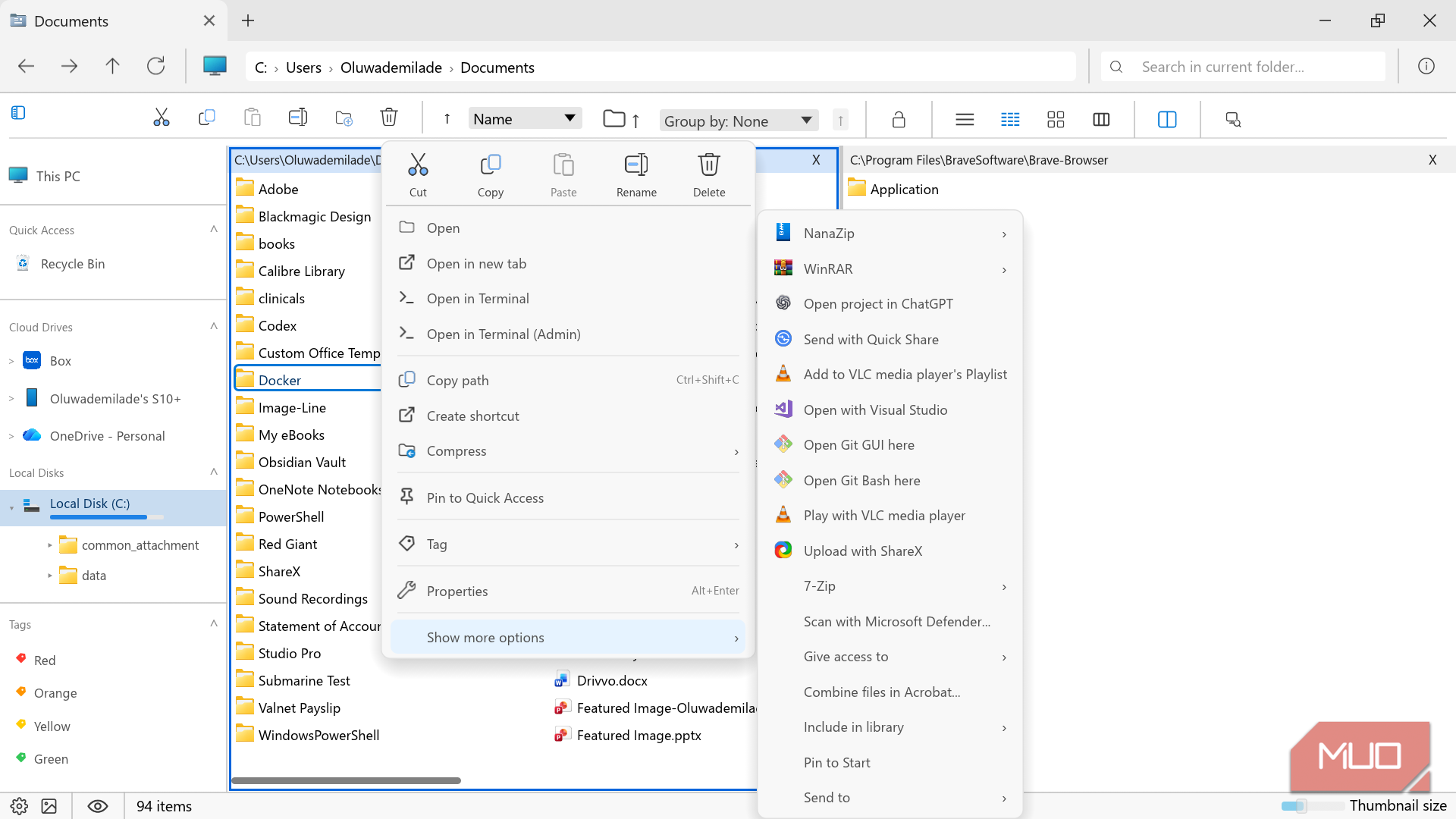Click refresh icon in navigation bar
This screenshot has height=819, width=1456.
pos(155,67)
